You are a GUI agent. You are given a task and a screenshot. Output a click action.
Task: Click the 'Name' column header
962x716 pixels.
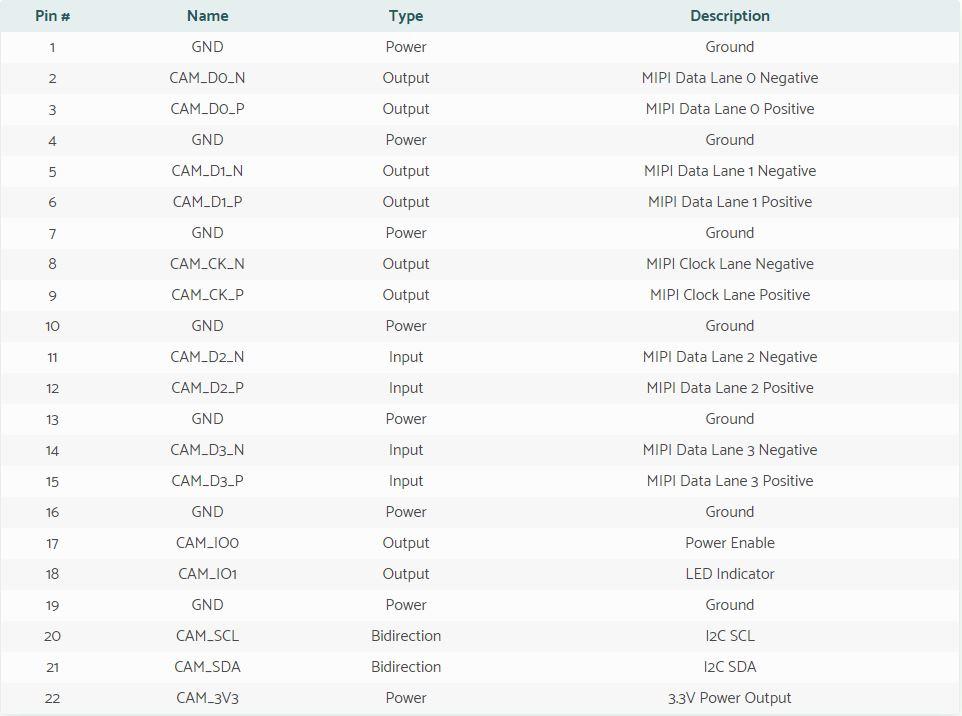pyautogui.click(x=207, y=16)
